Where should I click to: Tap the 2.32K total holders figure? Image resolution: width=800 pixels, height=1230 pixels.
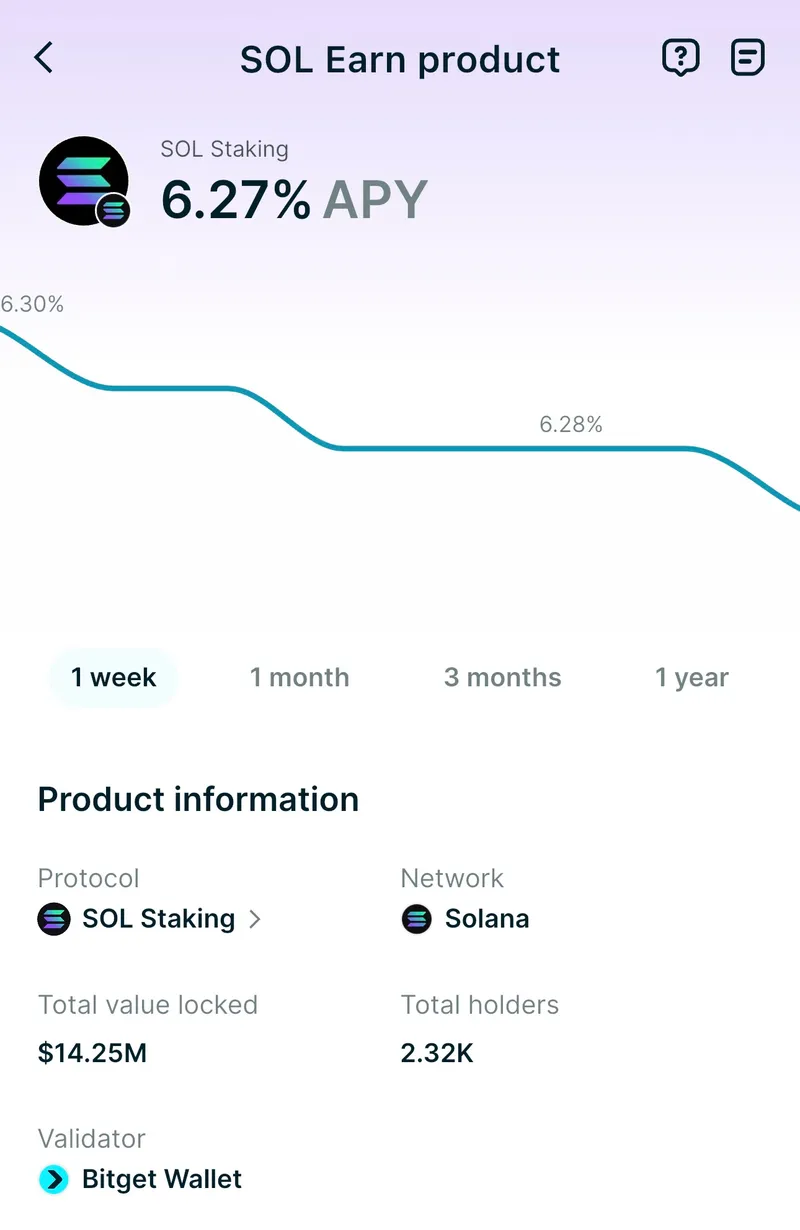pos(437,1053)
